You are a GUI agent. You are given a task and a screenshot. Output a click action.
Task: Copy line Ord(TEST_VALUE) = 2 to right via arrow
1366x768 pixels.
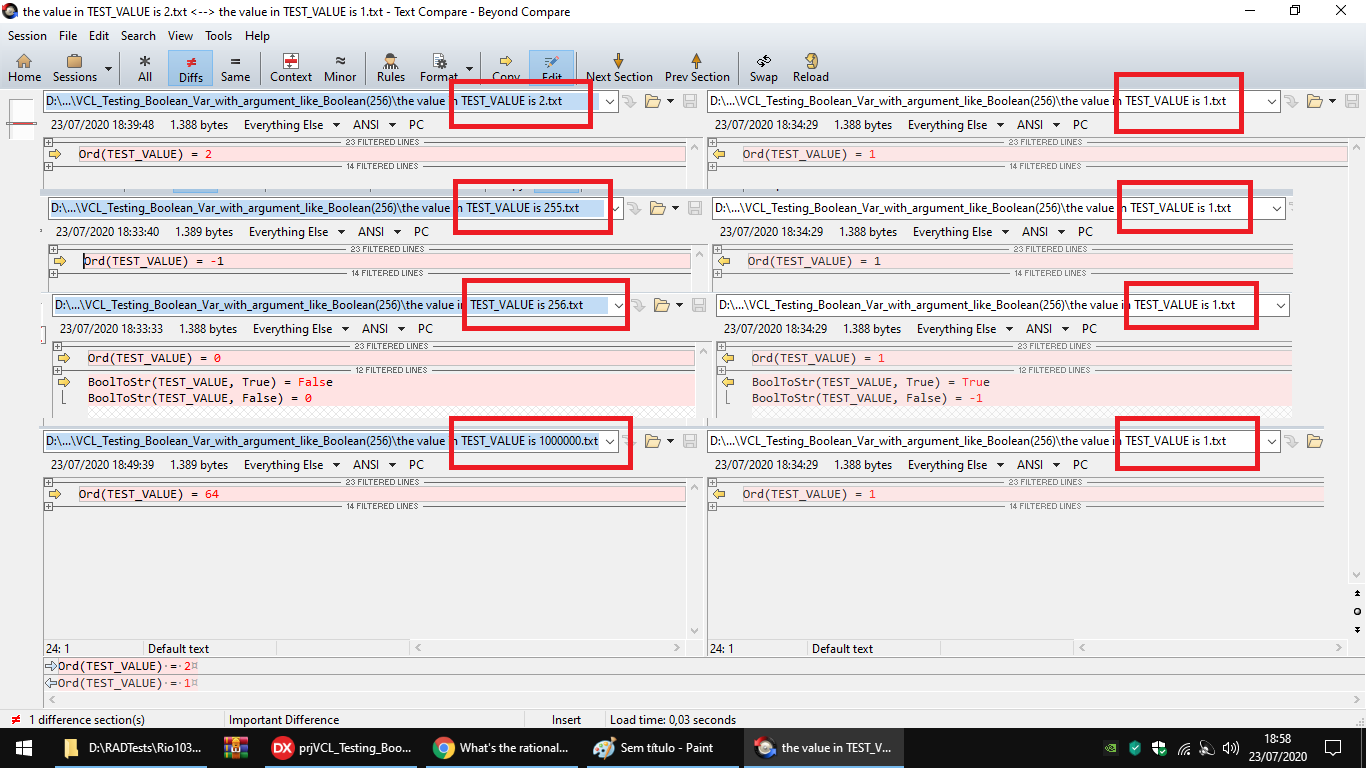click(56, 154)
